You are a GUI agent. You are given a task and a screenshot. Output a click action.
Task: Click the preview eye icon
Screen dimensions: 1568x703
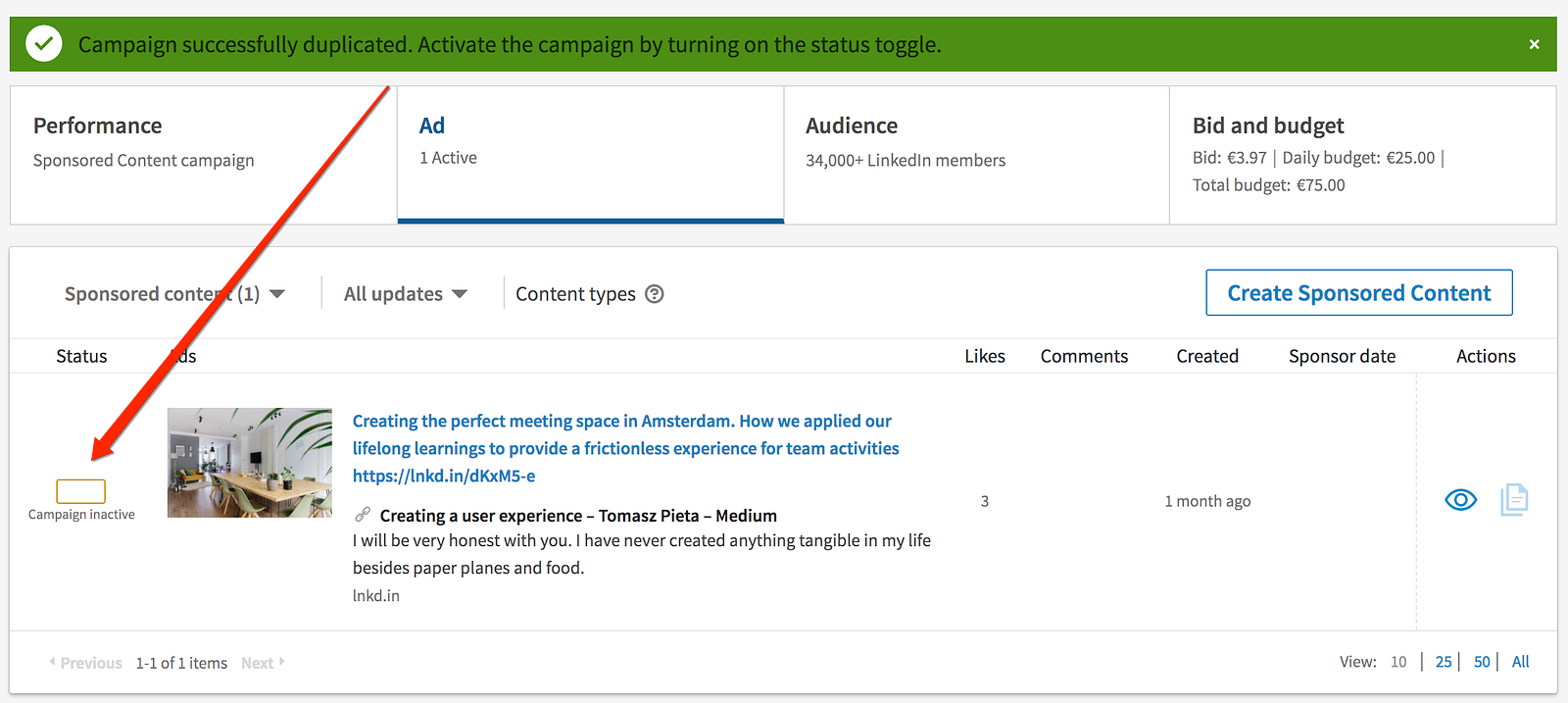pyautogui.click(x=1460, y=500)
